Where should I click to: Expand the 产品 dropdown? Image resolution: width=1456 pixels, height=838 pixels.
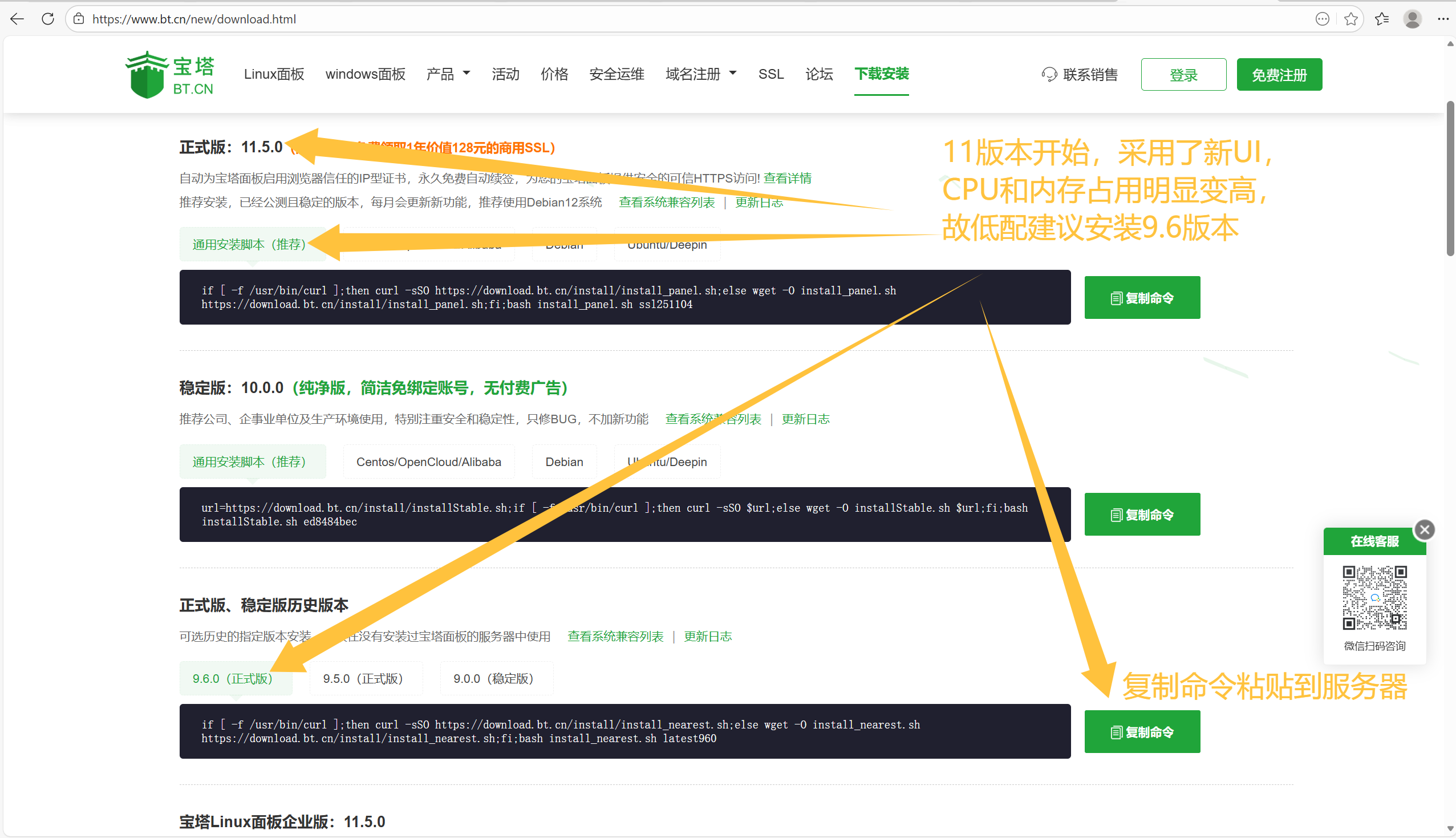(x=448, y=74)
